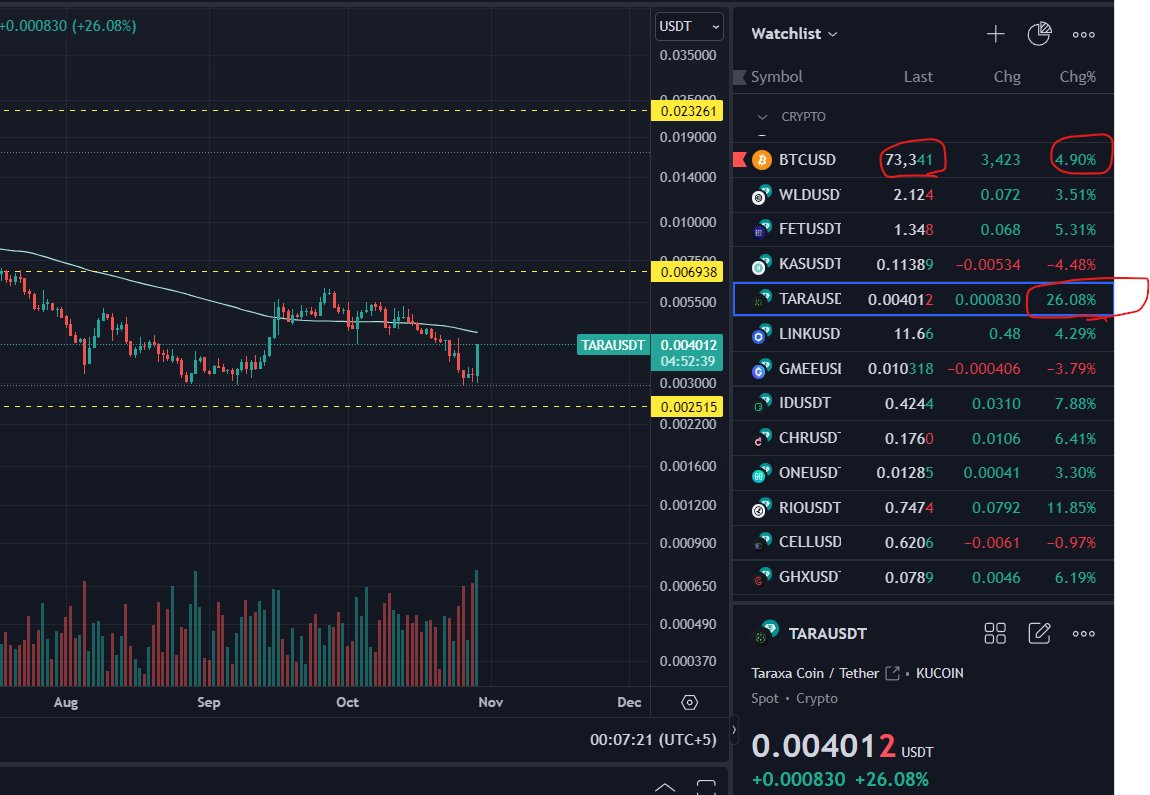Click the Bitcoin logo next to BTCUSD
This screenshot has height=795, width=1150.
pos(761,159)
